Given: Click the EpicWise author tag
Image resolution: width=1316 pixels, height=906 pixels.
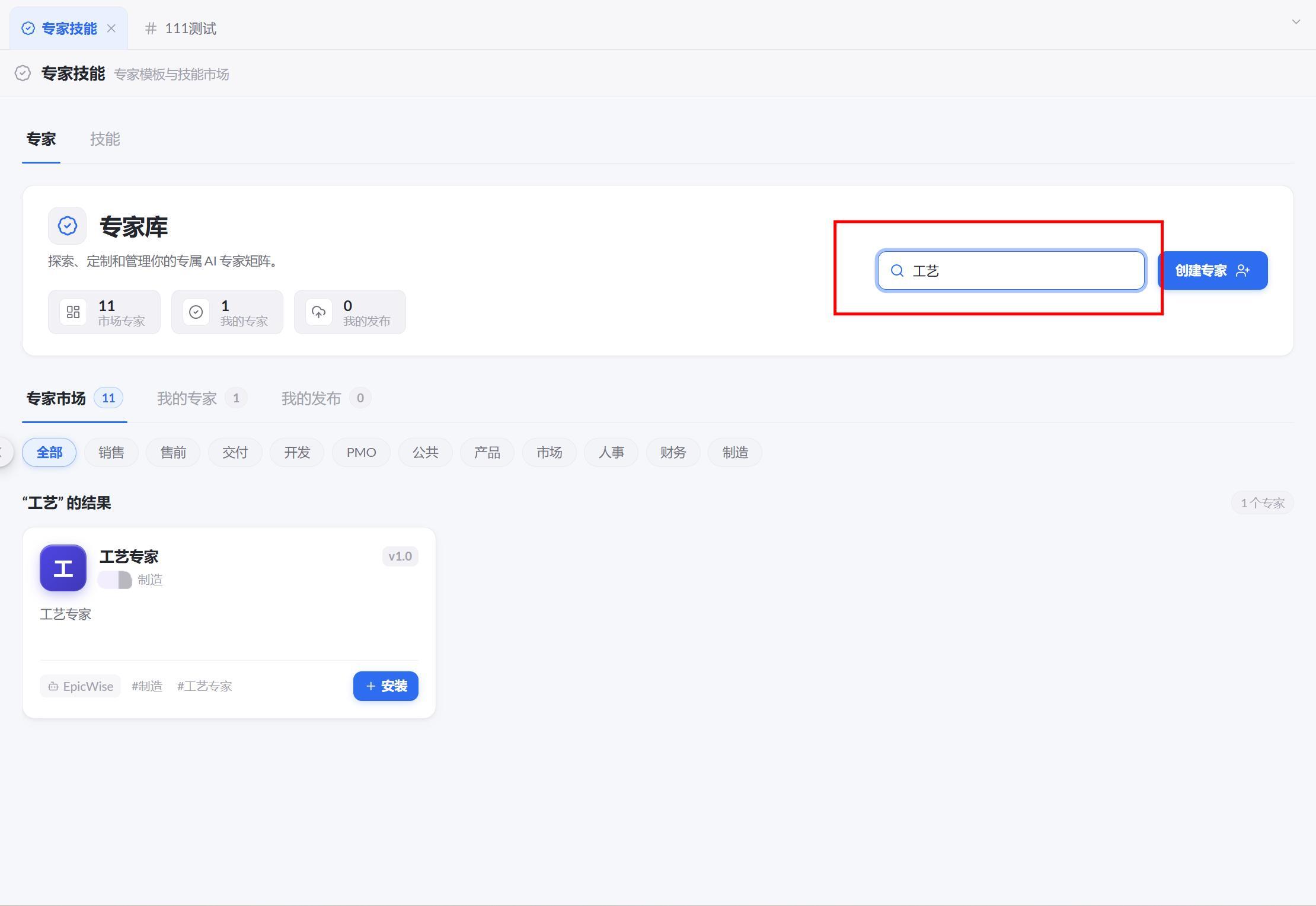Looking at the screenshot, I should tap(81, 686).
